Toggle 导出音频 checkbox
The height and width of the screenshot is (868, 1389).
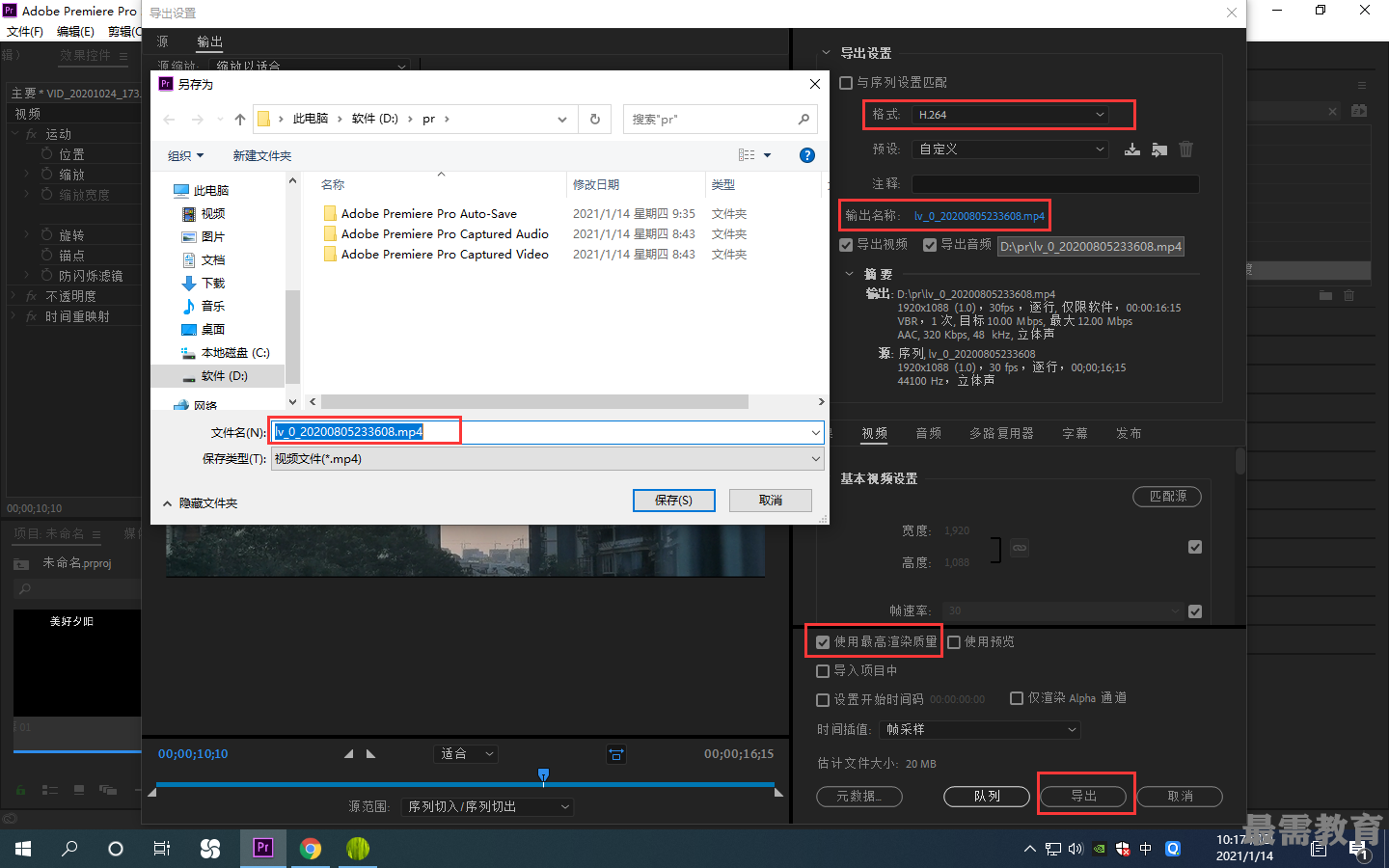pos(930,245)
